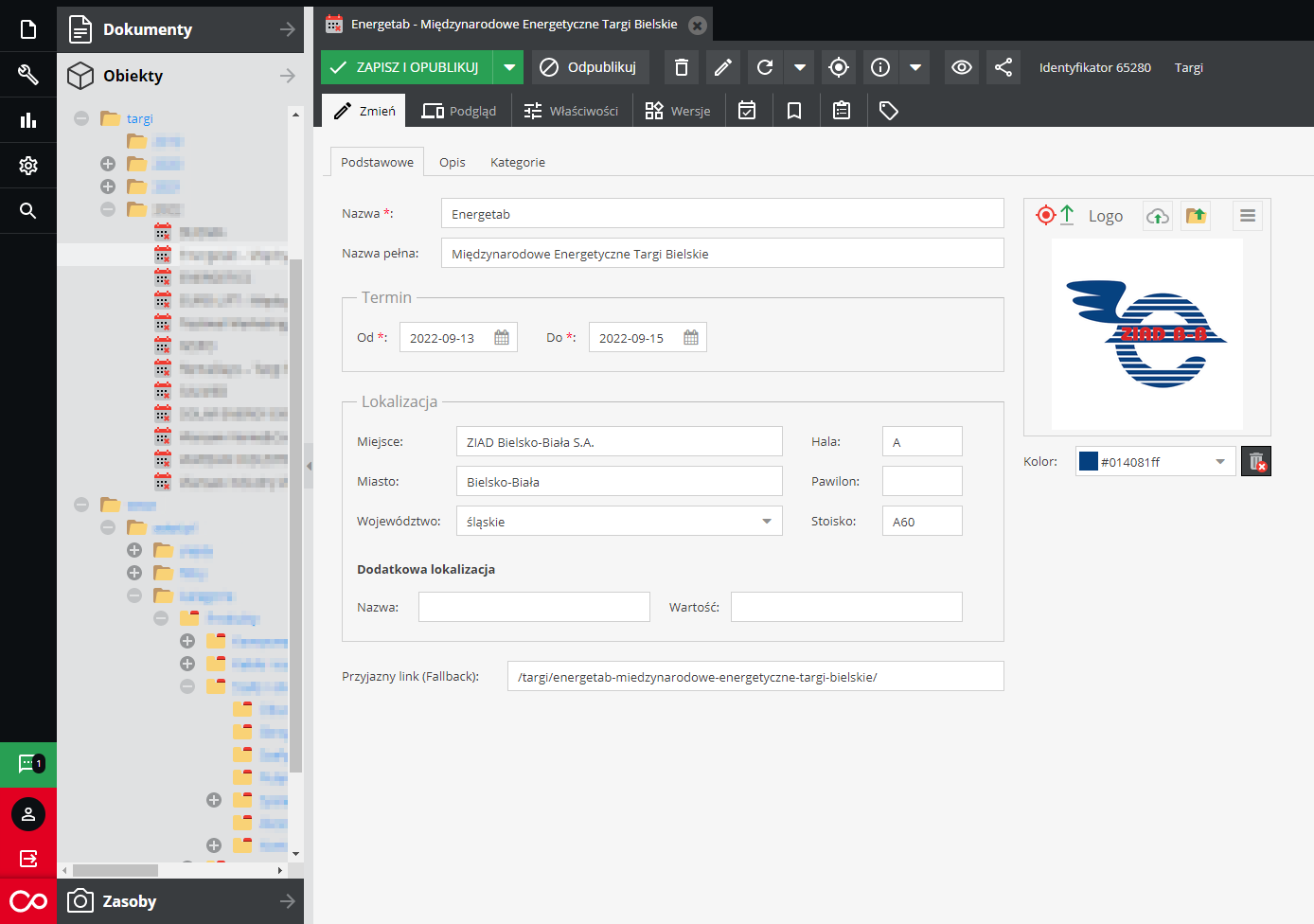Reload the object with refresh icon
This screenshot has width=1314, height=924.
tap(765, 67)
